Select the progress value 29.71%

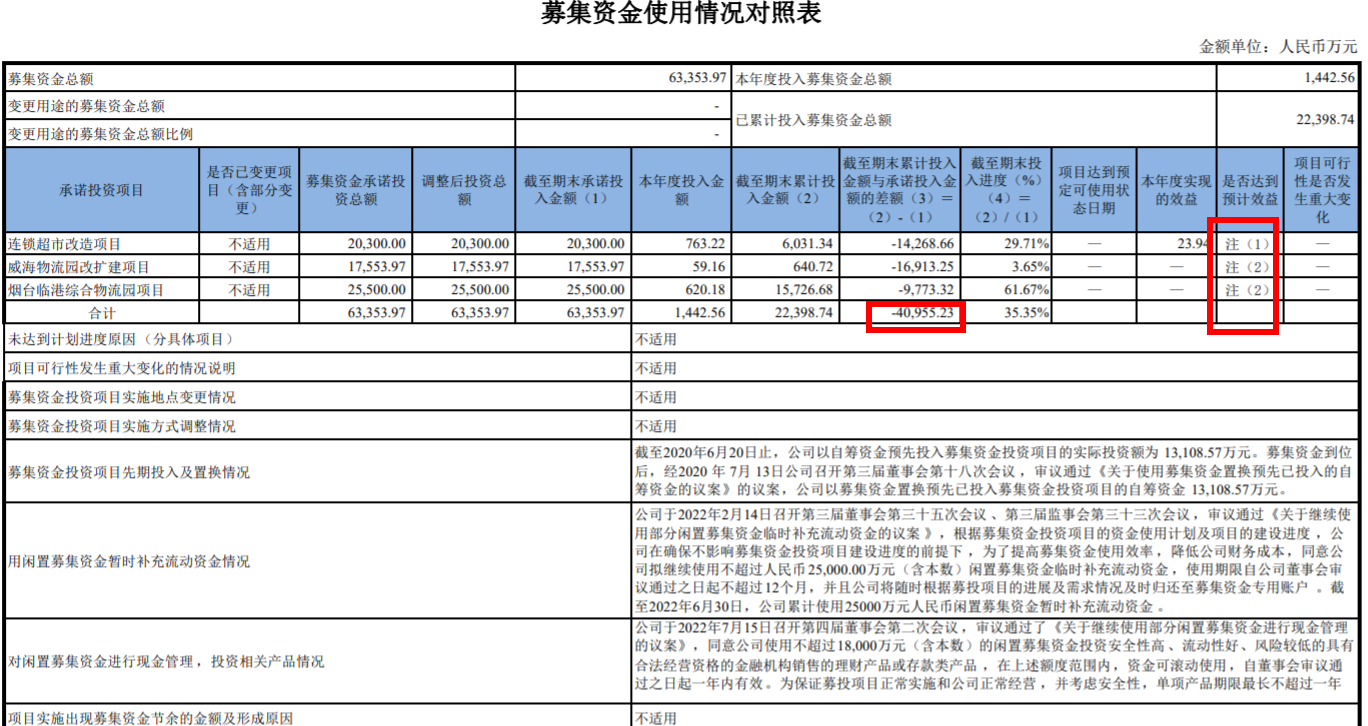click(x=1028, y=244)
